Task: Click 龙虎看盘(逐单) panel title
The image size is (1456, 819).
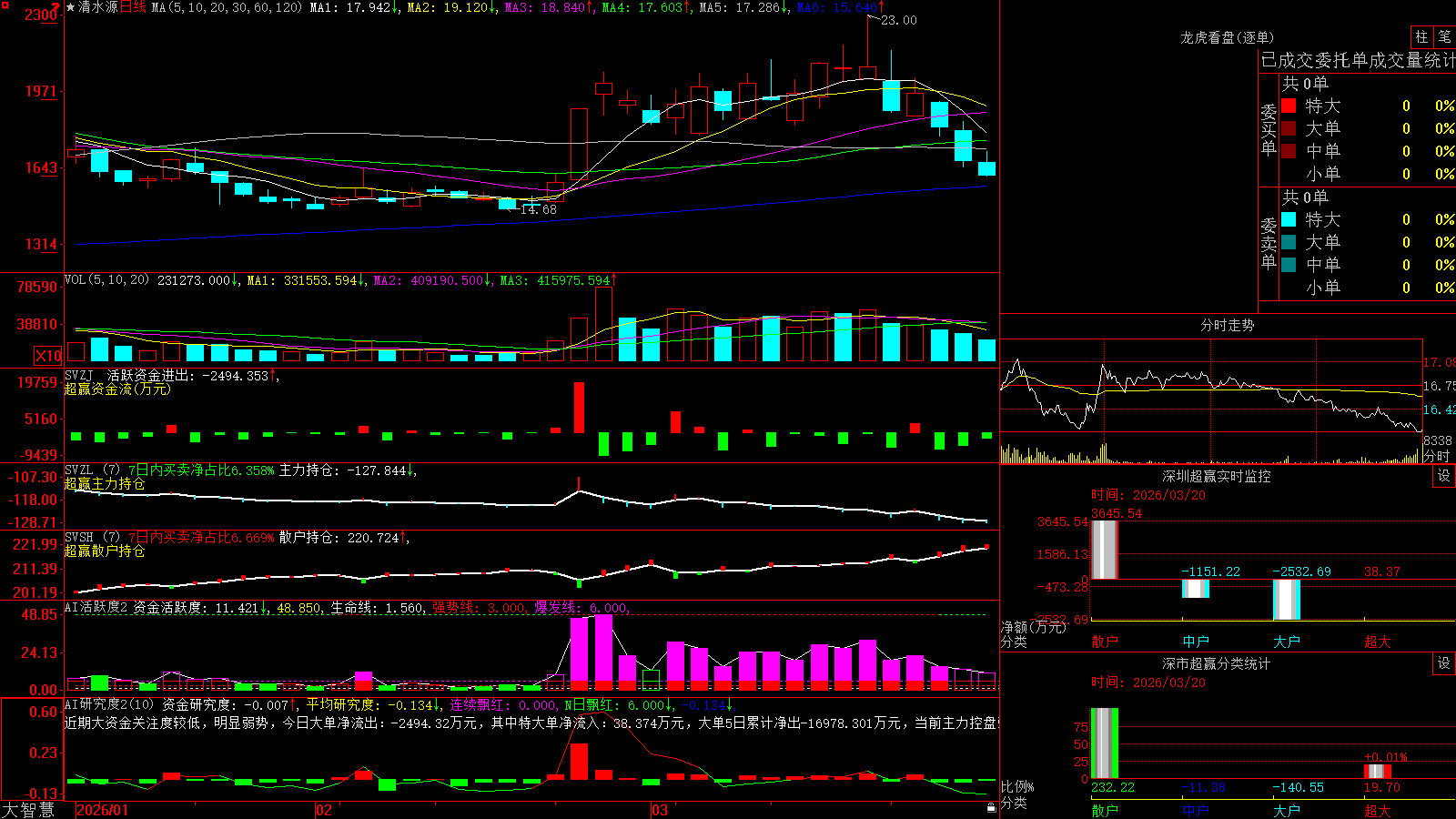Action: pos(1227,37)
